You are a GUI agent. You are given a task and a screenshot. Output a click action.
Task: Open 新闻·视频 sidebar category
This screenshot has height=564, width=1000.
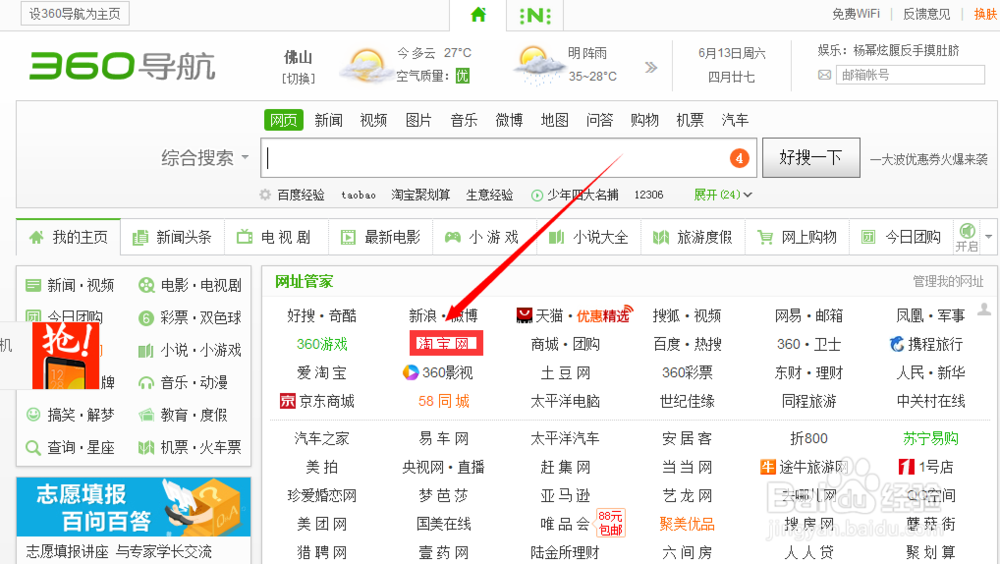click(70, 285)
